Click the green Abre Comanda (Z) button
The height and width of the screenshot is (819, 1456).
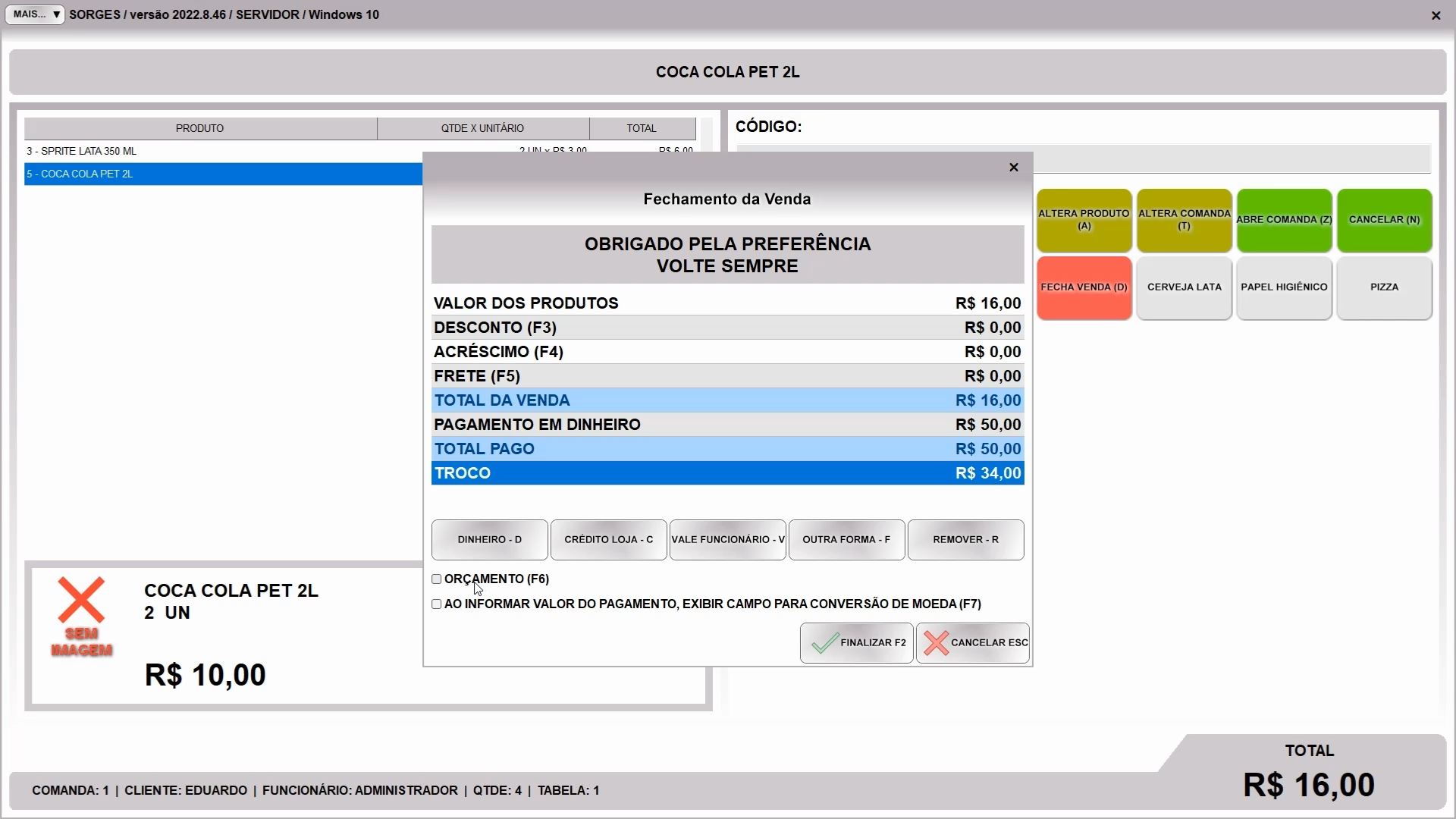click(1284, 220)
